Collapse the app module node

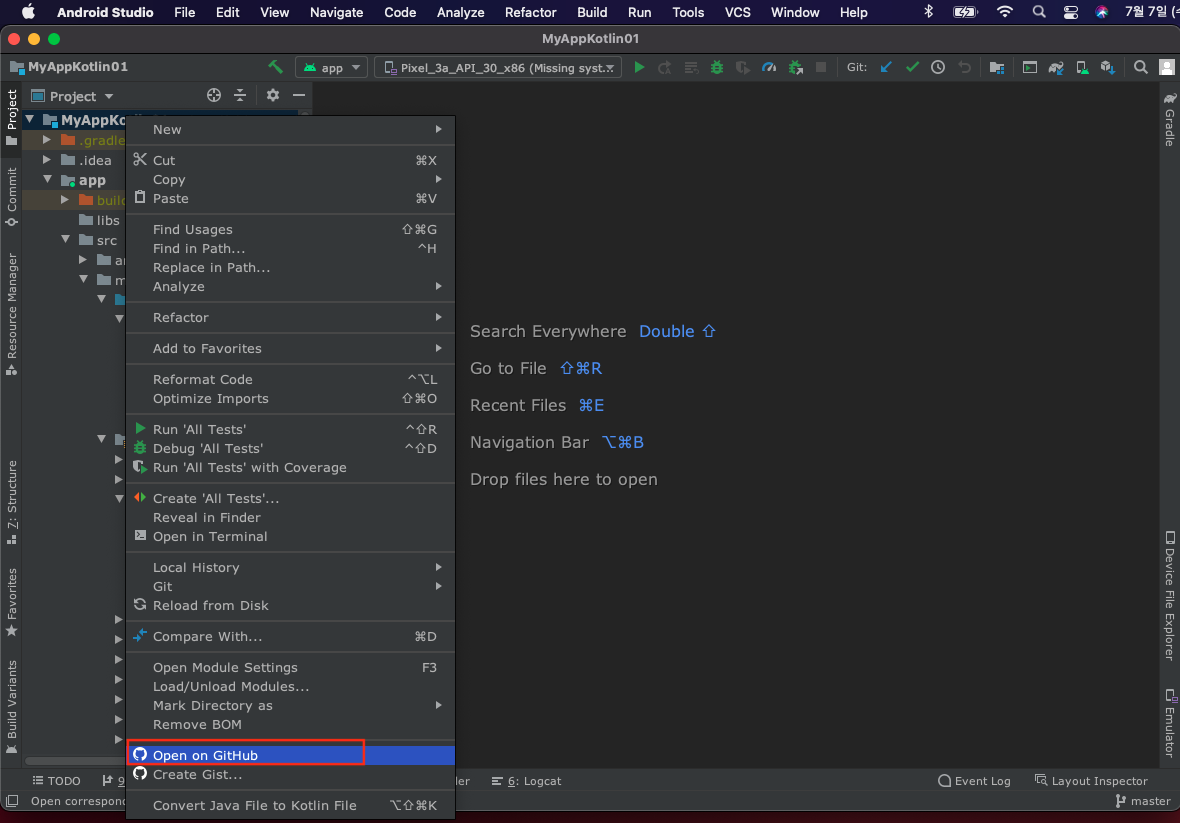47,180
